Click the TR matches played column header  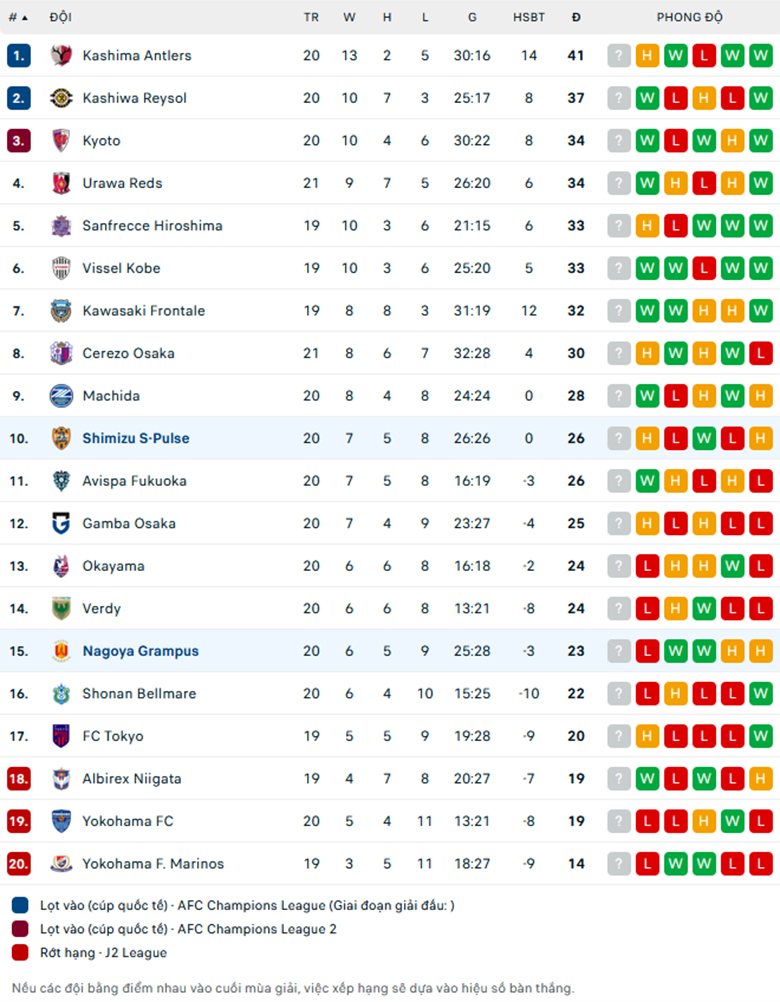311,17
